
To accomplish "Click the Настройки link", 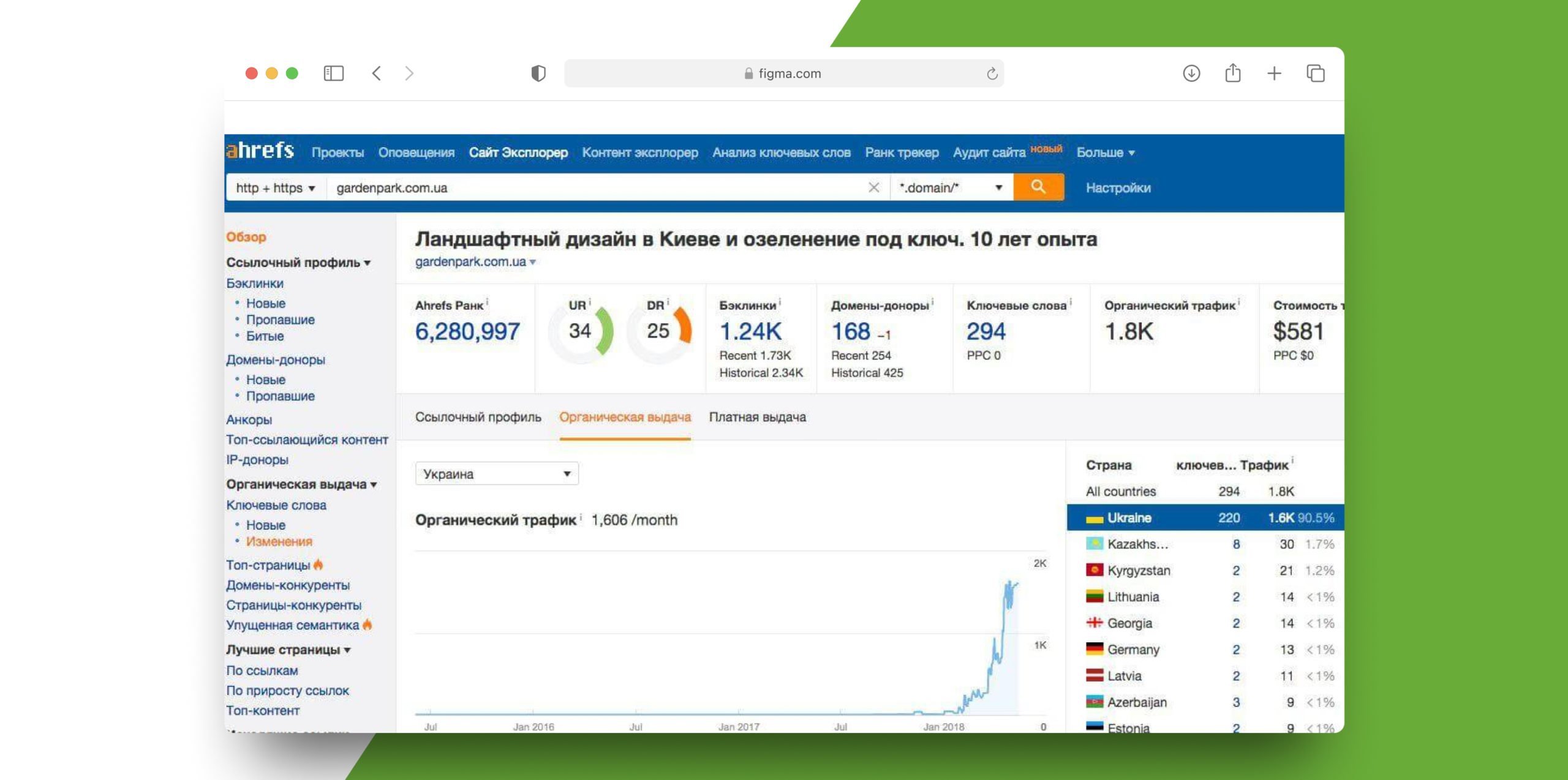I will pos(1118,188).
